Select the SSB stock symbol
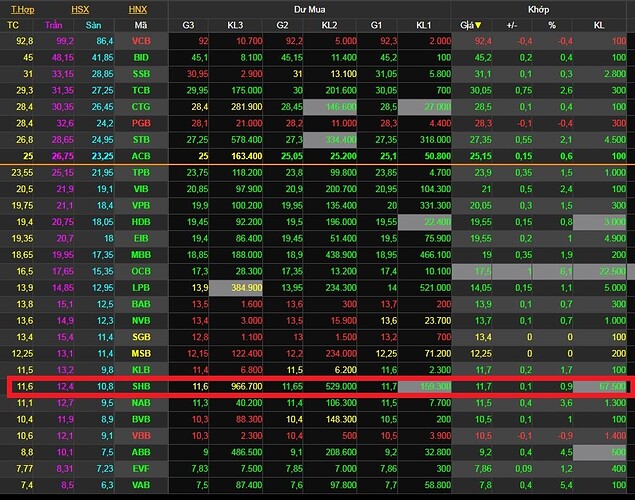 (x=141, y=74)
